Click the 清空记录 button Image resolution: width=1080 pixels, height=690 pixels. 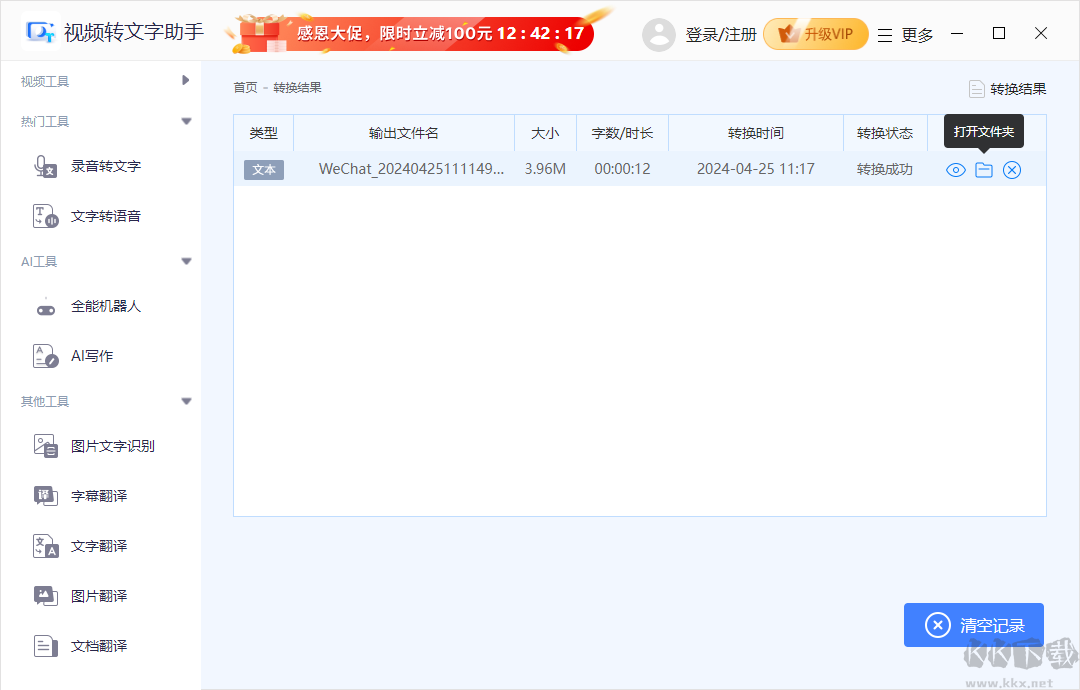pos(973,624)
